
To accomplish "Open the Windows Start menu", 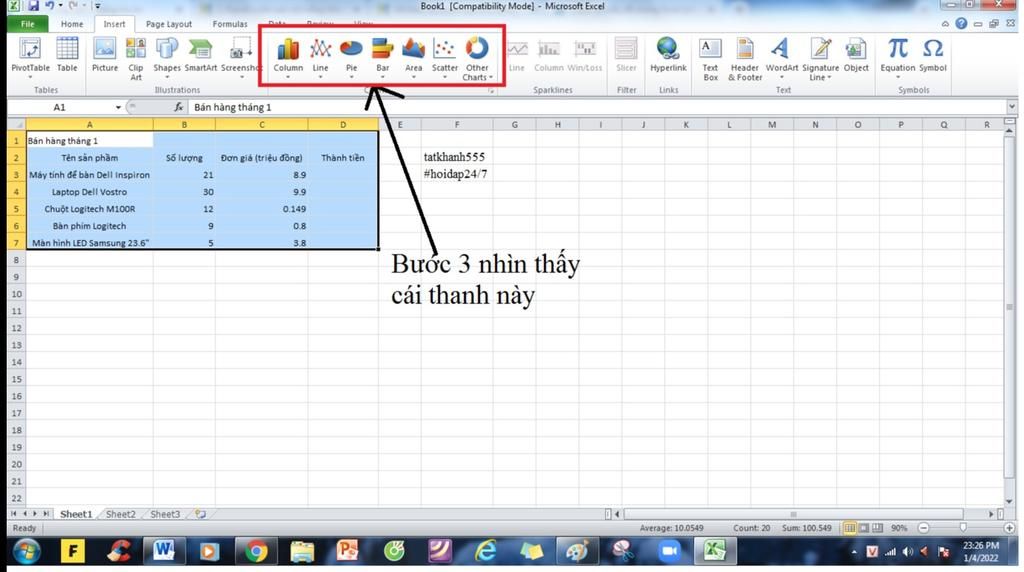I will point(27,552).
